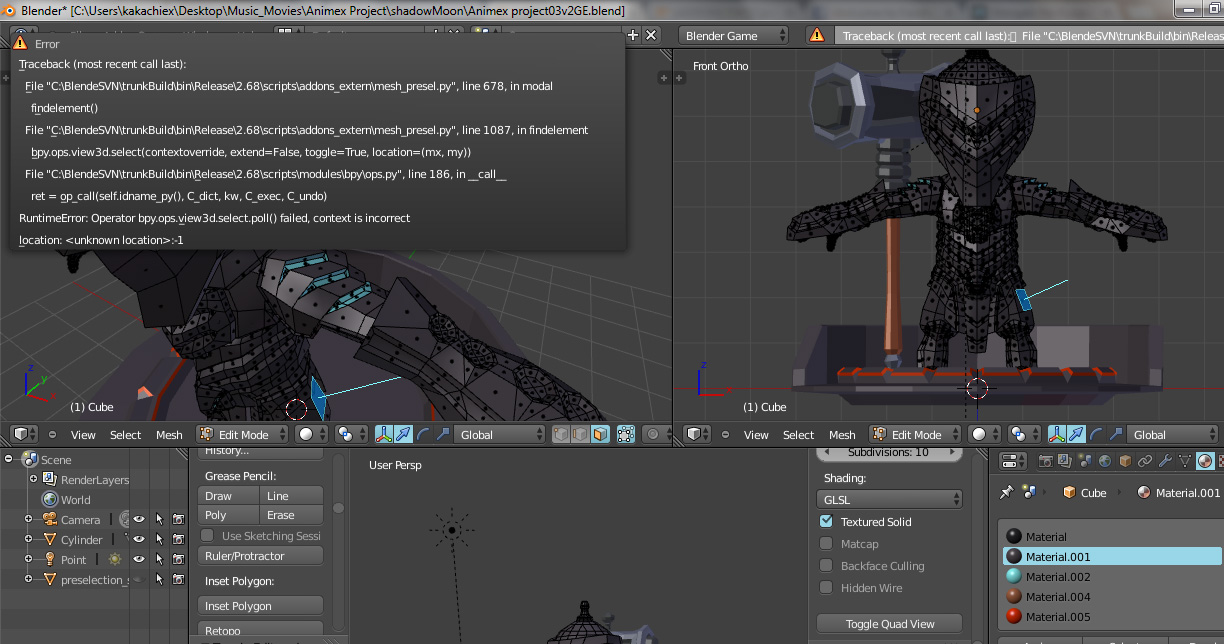Open Edit Mode dropdown in left viewport

pos(242,434)
